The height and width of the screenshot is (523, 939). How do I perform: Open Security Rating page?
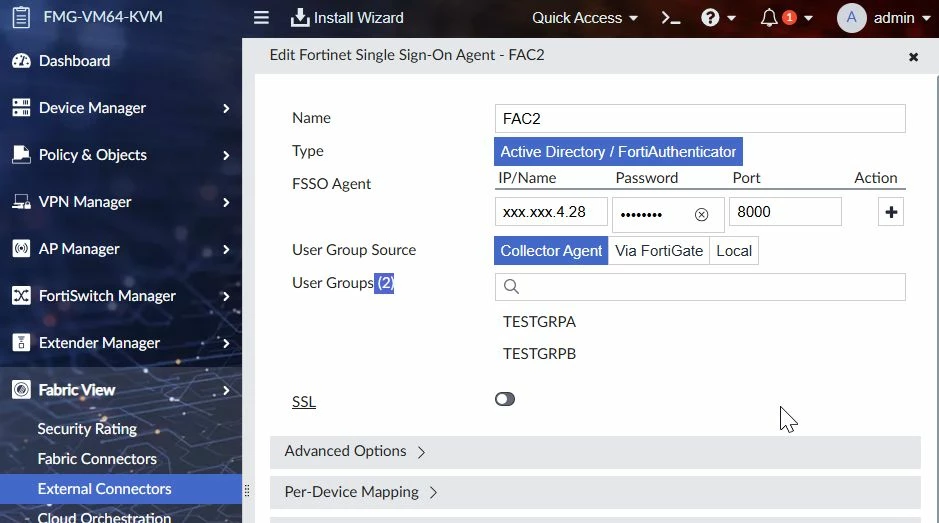(87, 429)
